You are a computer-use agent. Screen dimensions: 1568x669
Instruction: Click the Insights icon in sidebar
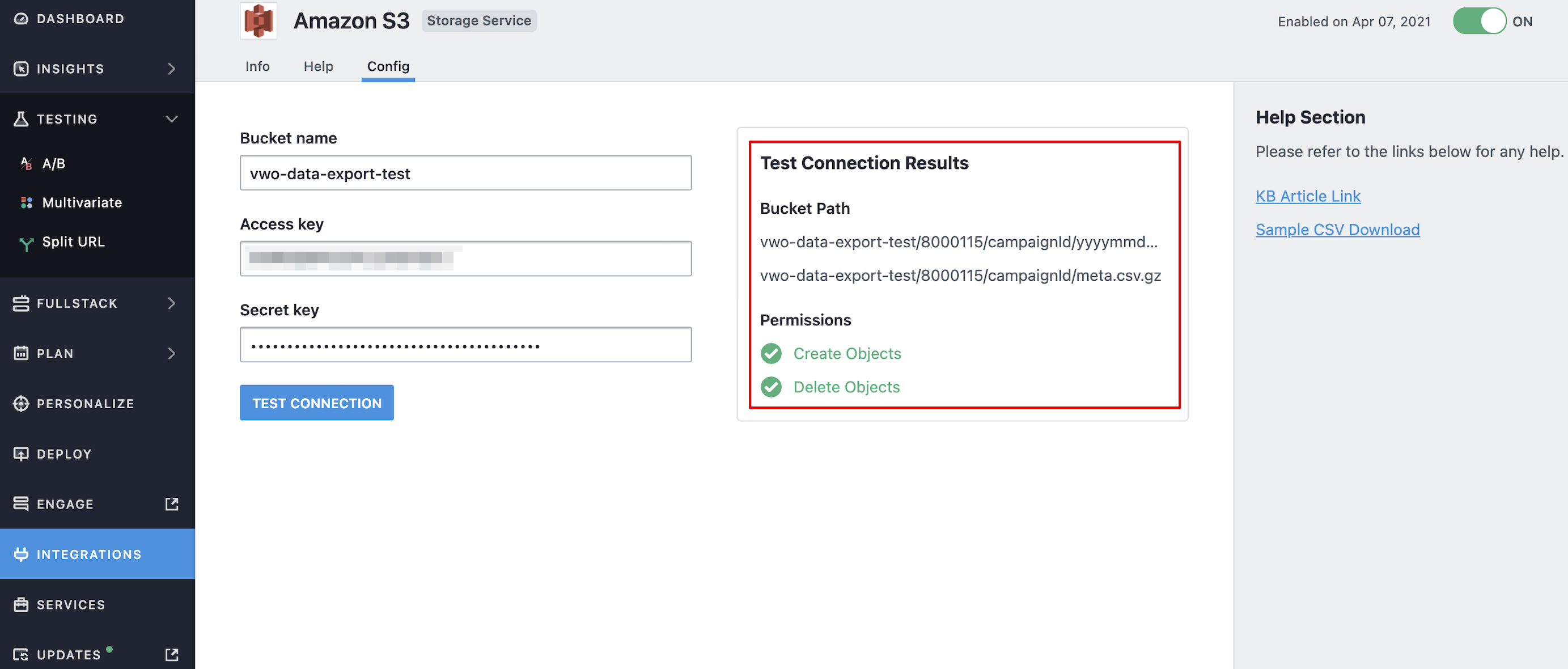21,69
